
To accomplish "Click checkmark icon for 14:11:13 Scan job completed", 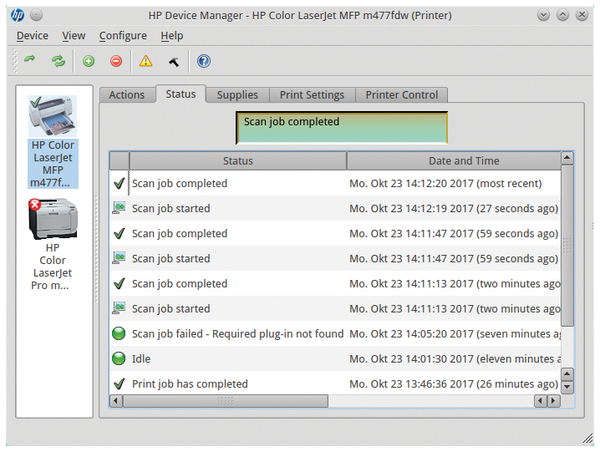I will 119,284.
